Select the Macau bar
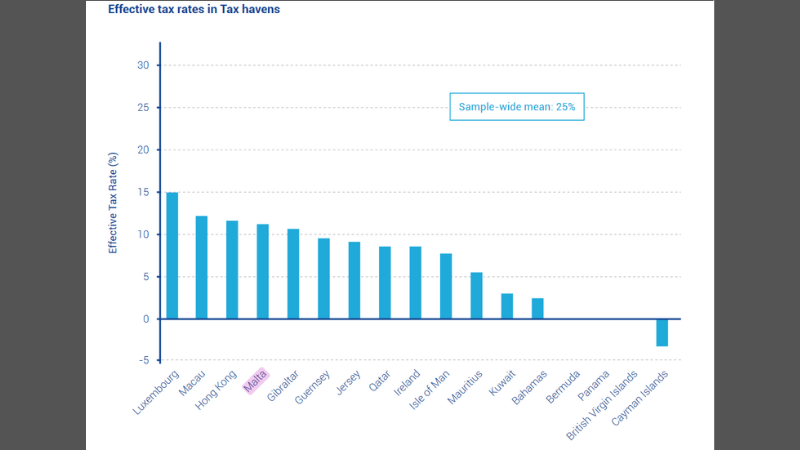800x450 pixels. click(201, 267)
